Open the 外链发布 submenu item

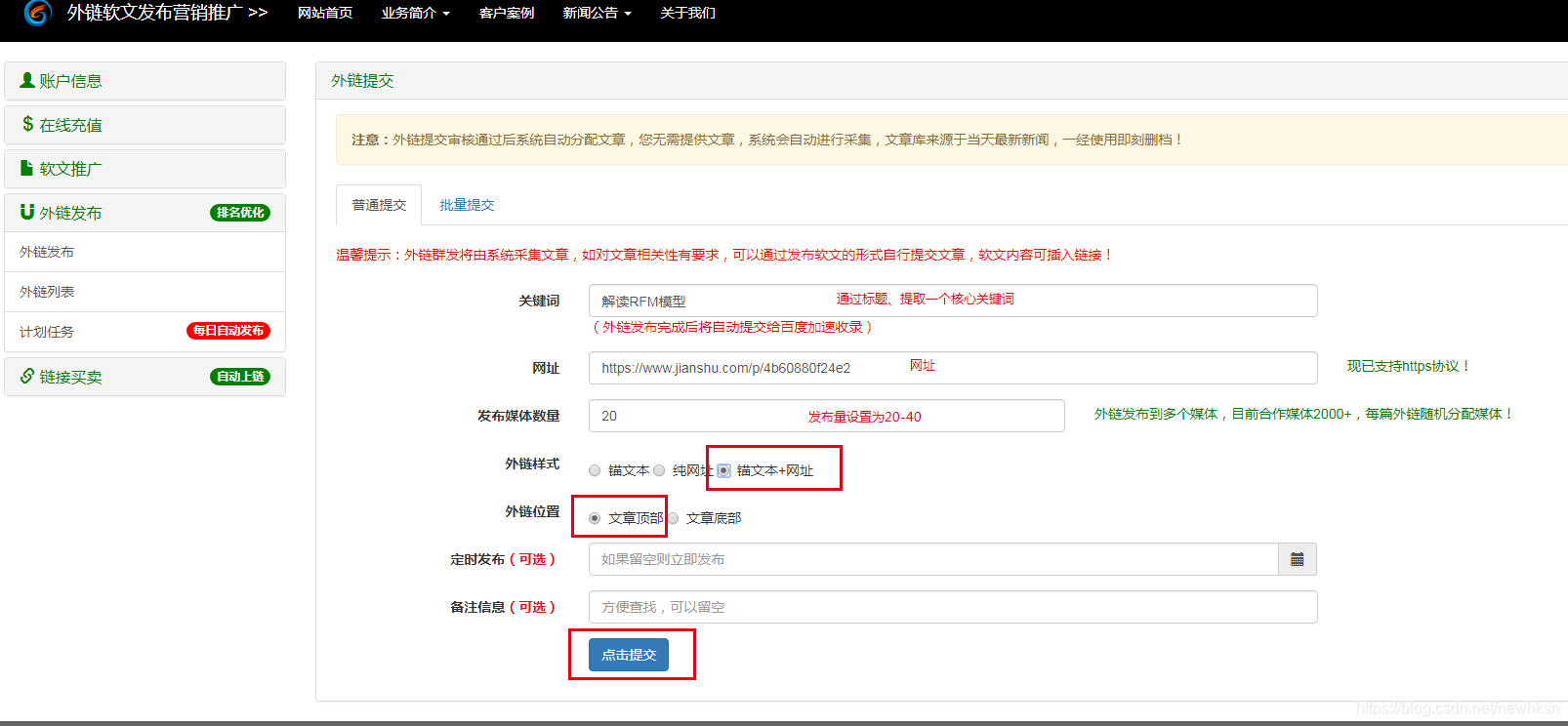144,252
